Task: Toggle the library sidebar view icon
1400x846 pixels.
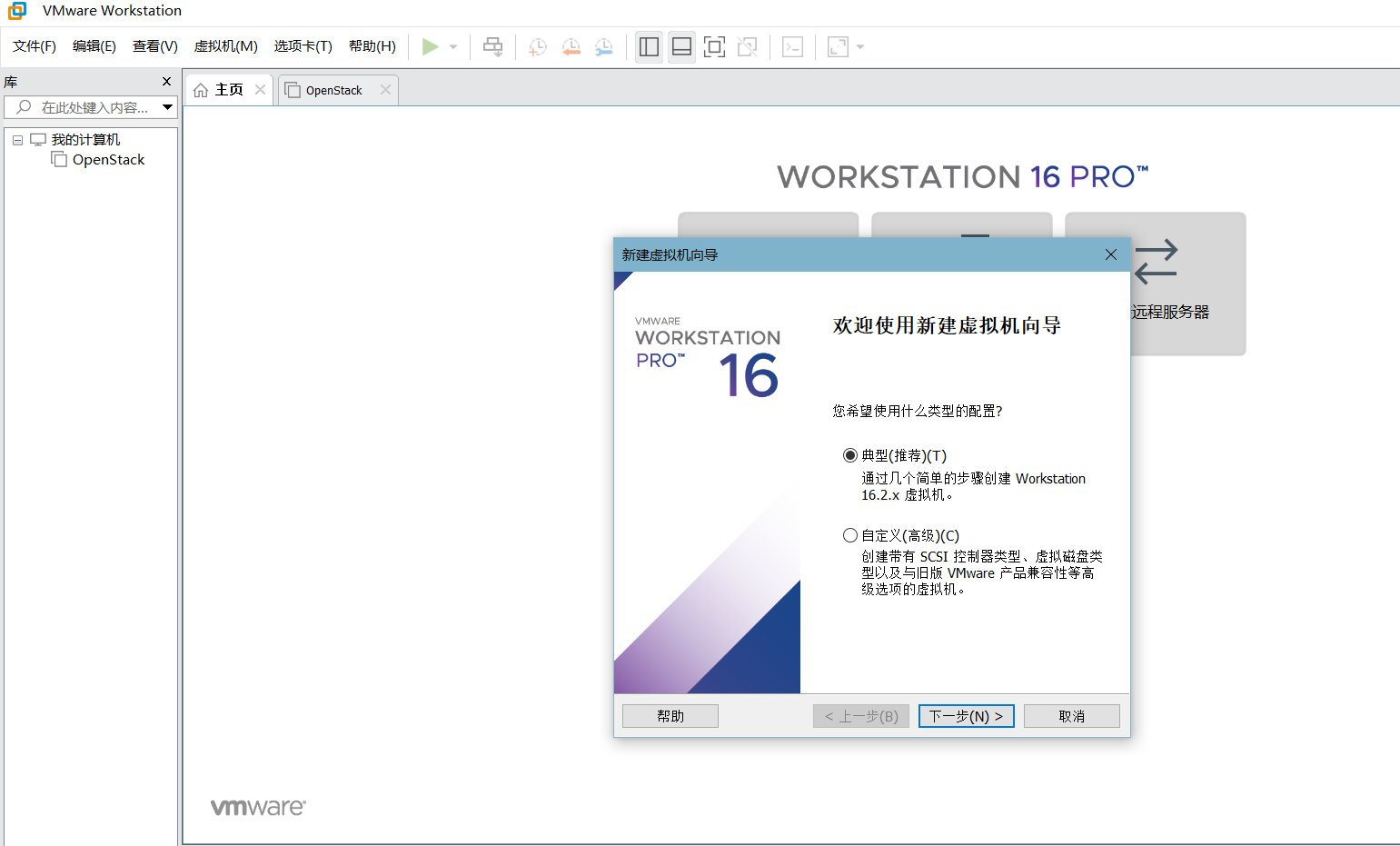Action: pyautogui.click(x=649, y=46)
